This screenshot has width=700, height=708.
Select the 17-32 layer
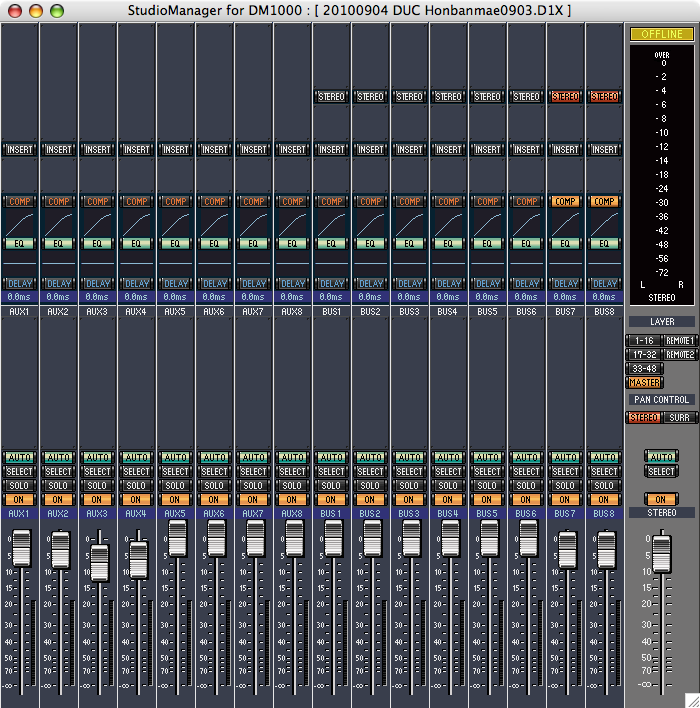tap(644, 354)
